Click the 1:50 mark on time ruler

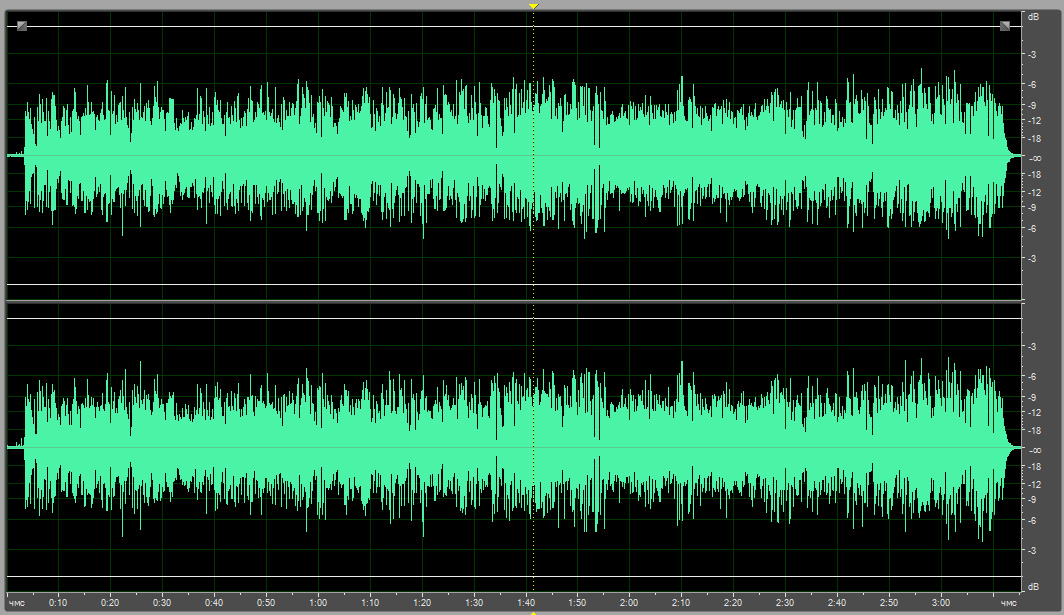(x=577, y=603)
